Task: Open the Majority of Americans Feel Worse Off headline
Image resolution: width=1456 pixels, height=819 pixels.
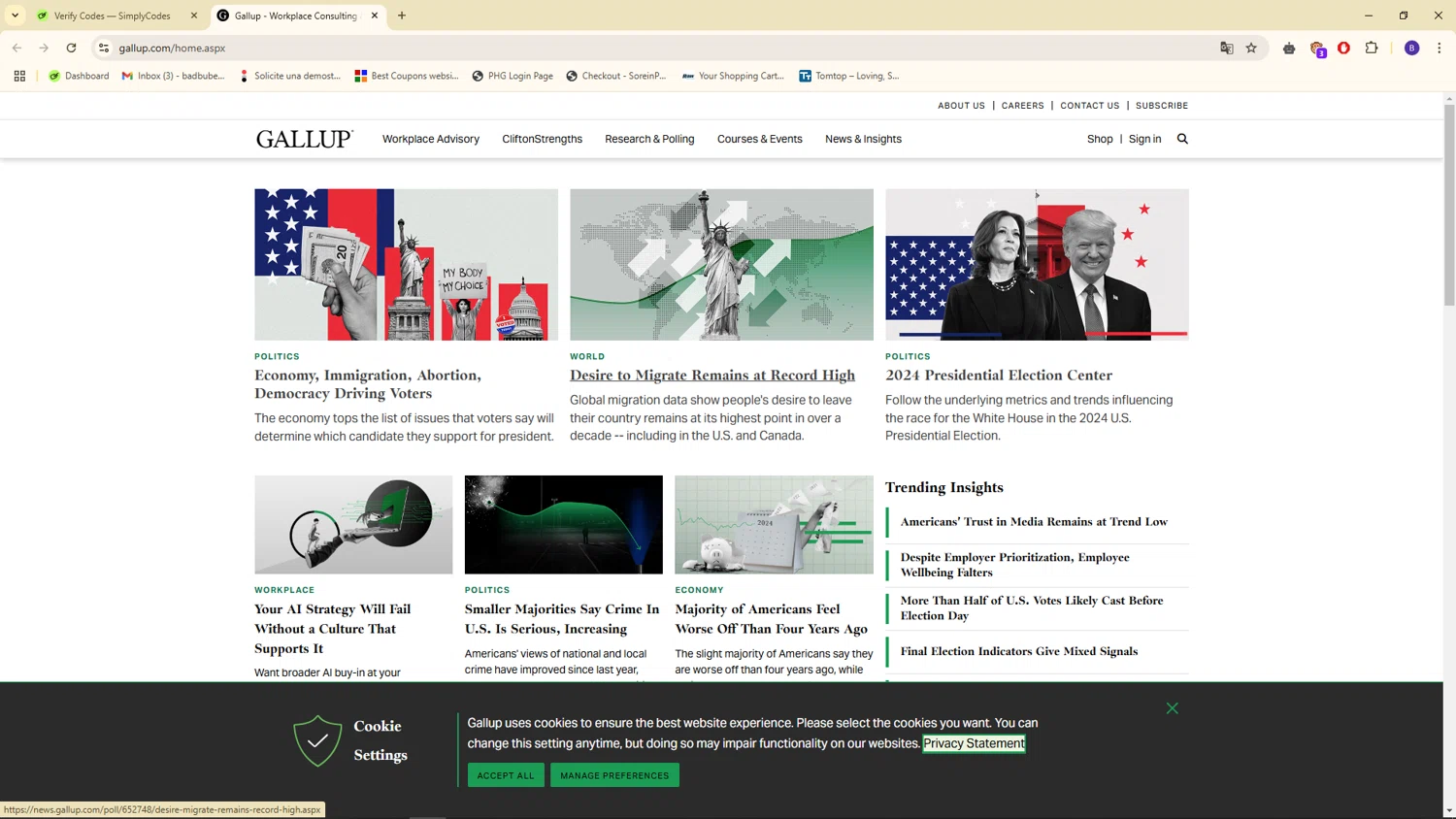Action: 772,619
